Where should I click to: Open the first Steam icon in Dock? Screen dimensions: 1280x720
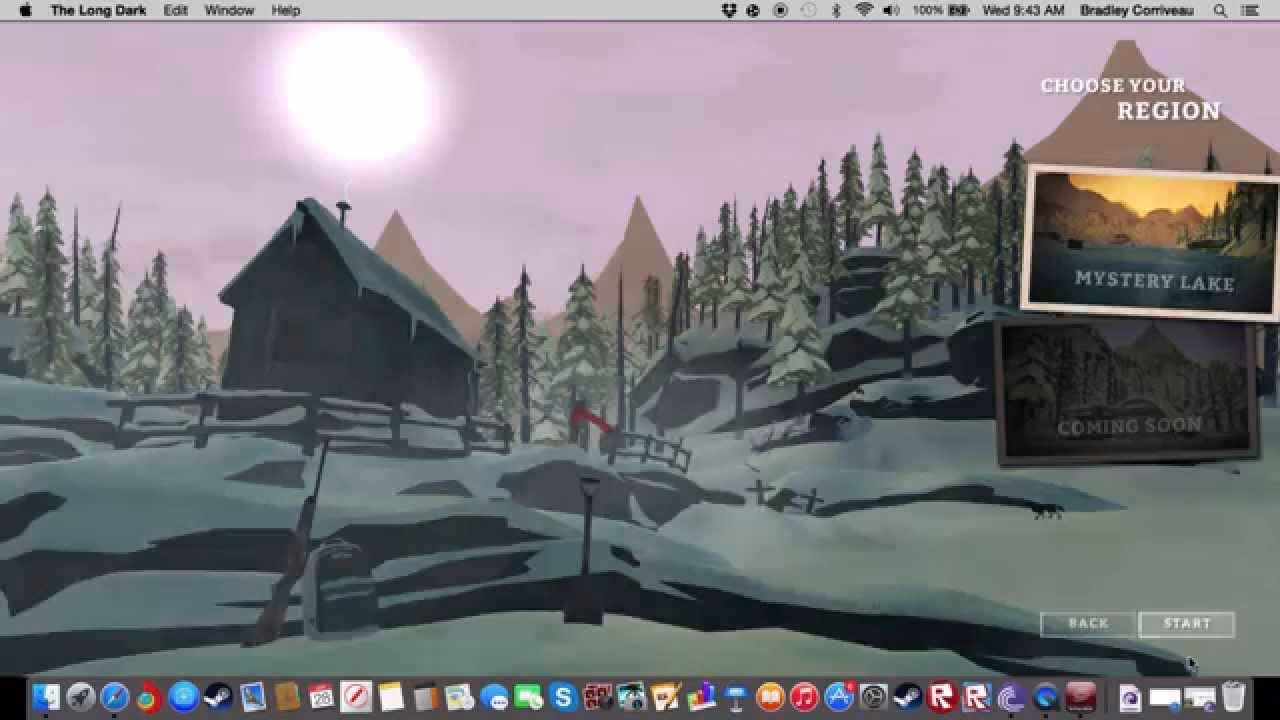tap(218, 696)
